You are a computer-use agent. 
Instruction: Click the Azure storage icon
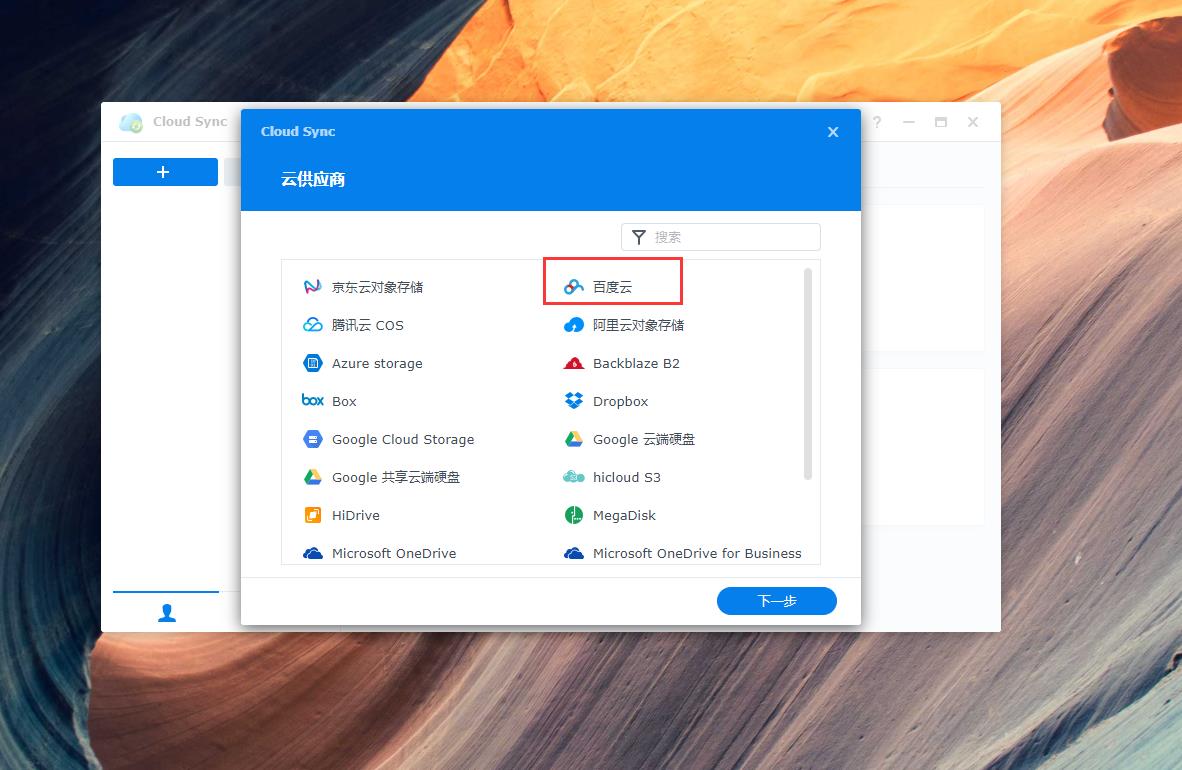312,363
